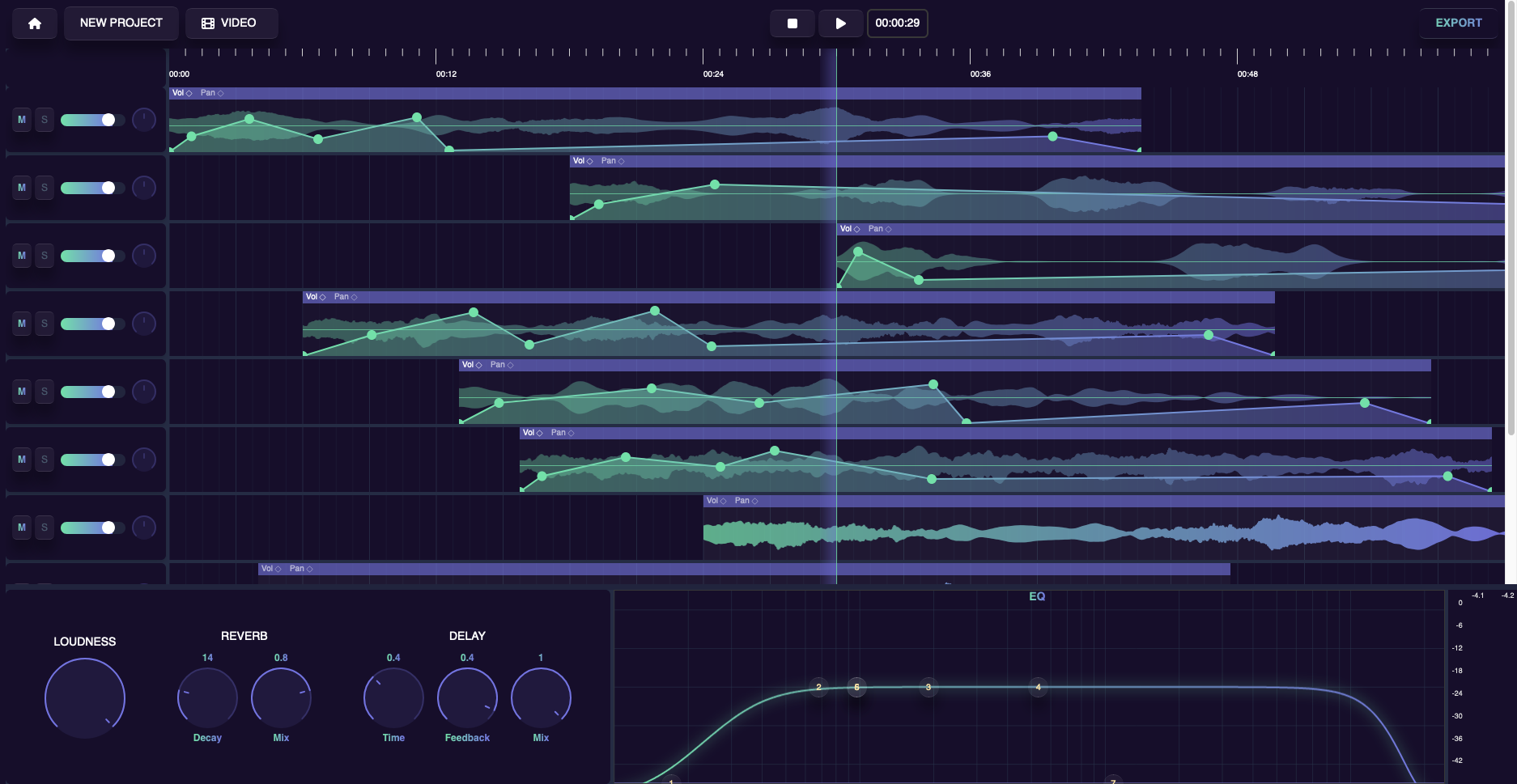The height and width of the screenshot is (784, 1517).
Task: Mute the first track
Action: [x=22, y=120]
